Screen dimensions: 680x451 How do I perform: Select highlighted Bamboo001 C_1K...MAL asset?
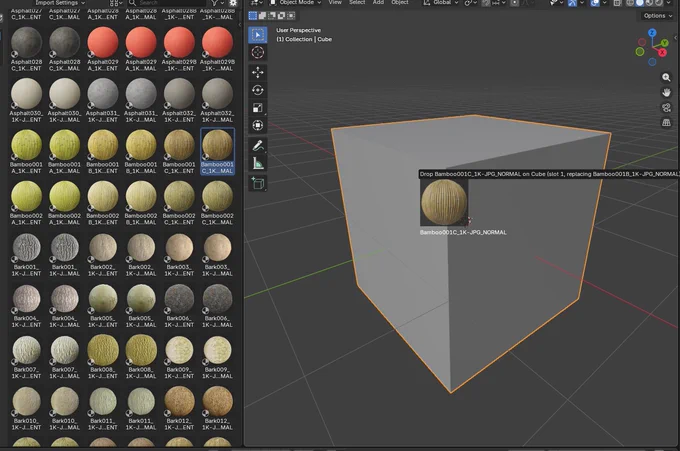point(217,151)
